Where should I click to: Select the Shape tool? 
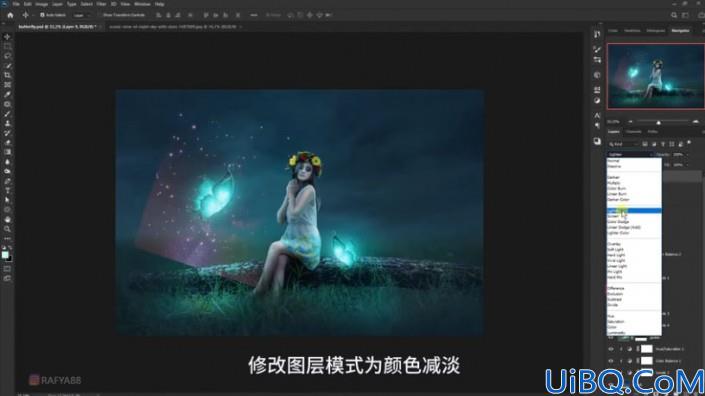[7, 210]
